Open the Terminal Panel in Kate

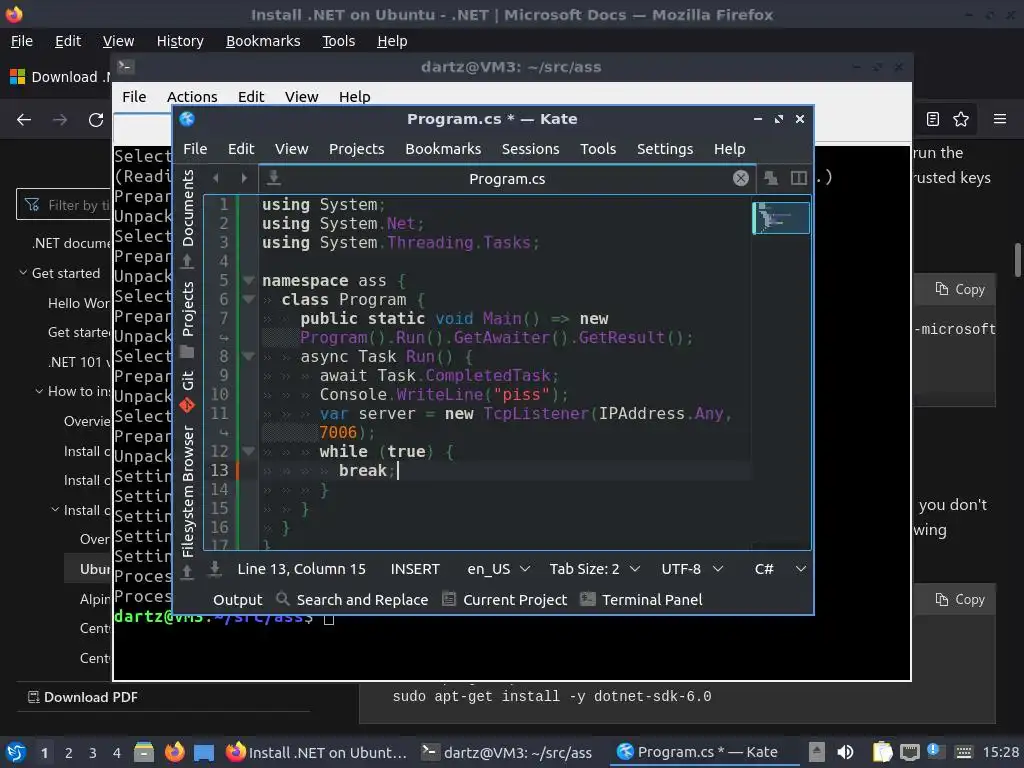[641, 600]
